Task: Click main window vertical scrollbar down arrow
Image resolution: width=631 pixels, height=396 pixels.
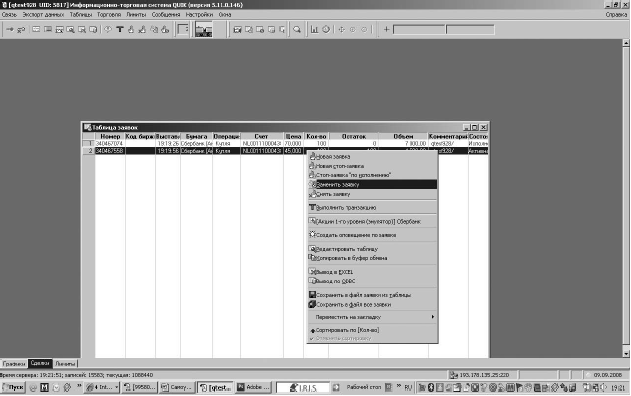Action: [626, 354]
